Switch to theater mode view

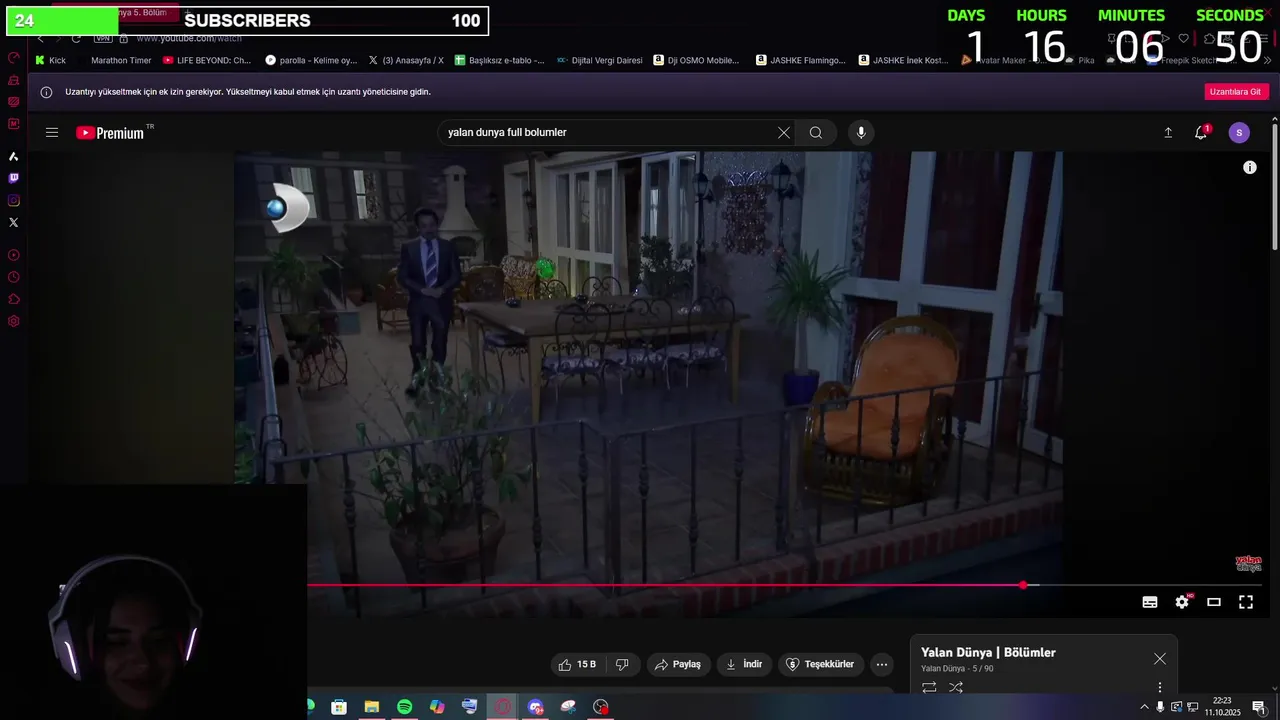[1214, 601]
